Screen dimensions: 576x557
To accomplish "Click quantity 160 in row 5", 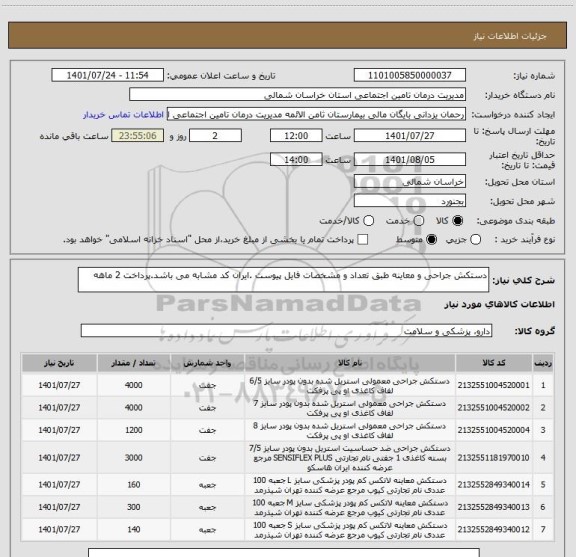I will tap(134, 485).
